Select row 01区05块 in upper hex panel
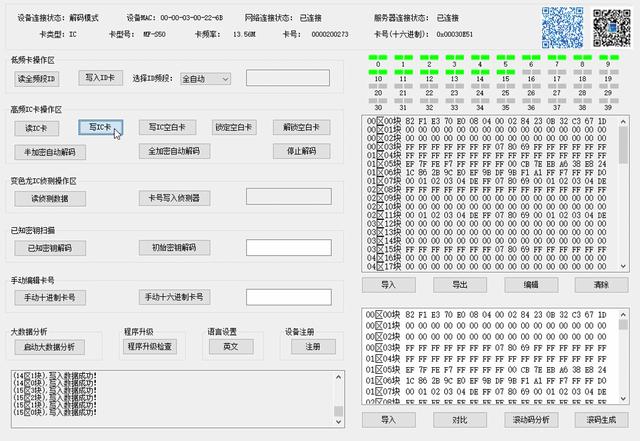The image size is (640, 441). (487, 164)
